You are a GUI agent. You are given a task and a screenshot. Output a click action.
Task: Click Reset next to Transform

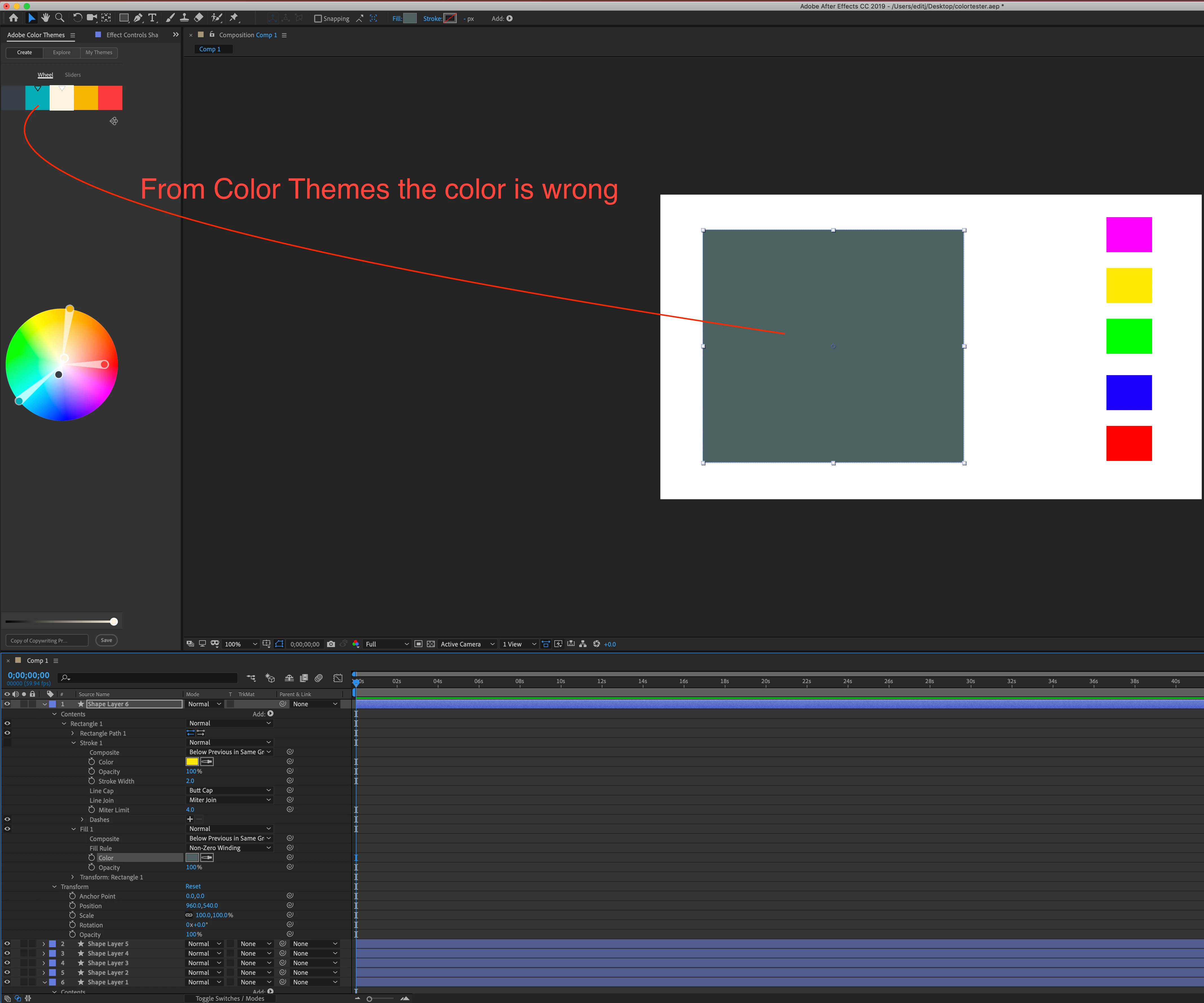pos(193,886)
